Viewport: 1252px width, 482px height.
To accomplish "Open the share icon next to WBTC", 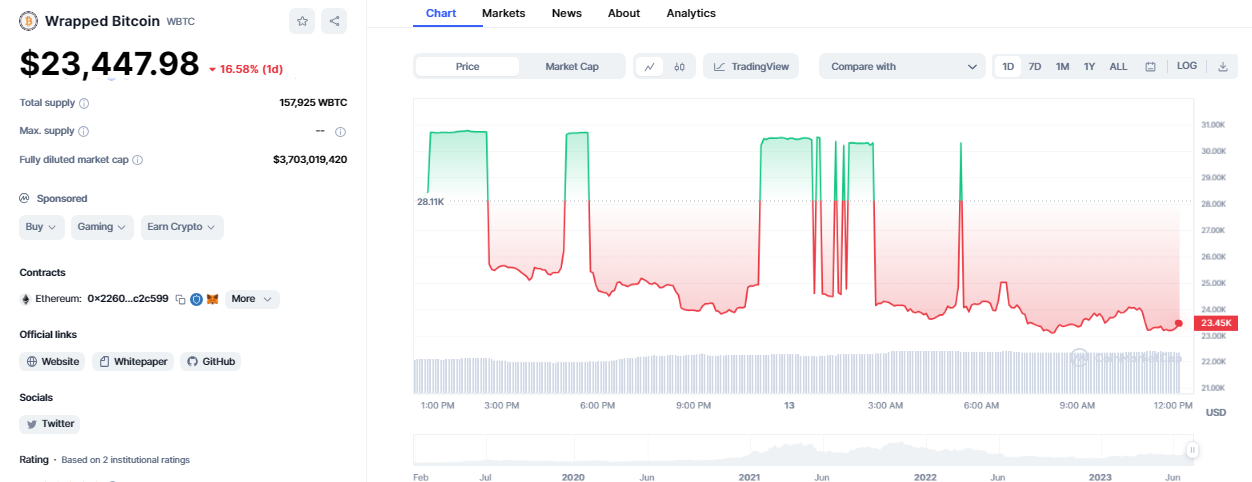I will (x=334, y=20).
